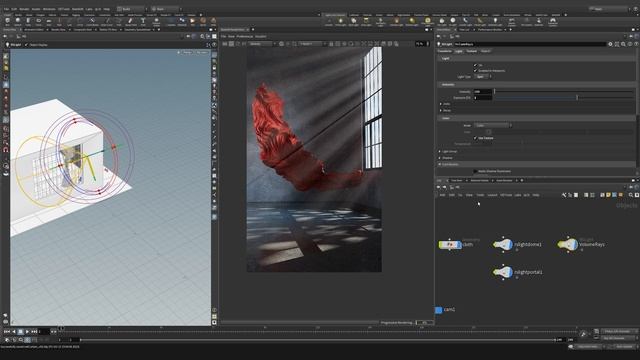Add a Camera from the lights shelf
This screenshot has width=640, height=360.
pyautogui.click(x=329, y=21)
